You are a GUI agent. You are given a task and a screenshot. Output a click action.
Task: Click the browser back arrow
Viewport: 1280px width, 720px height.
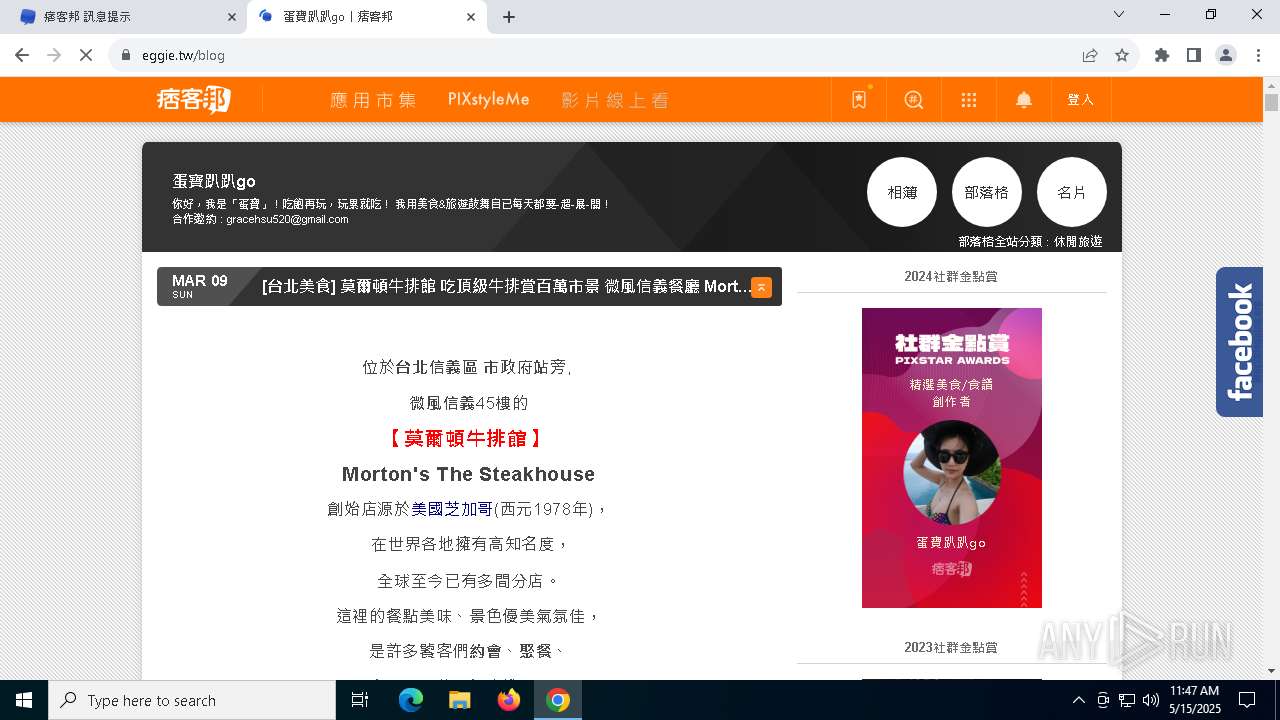click(x=22, y=55)
